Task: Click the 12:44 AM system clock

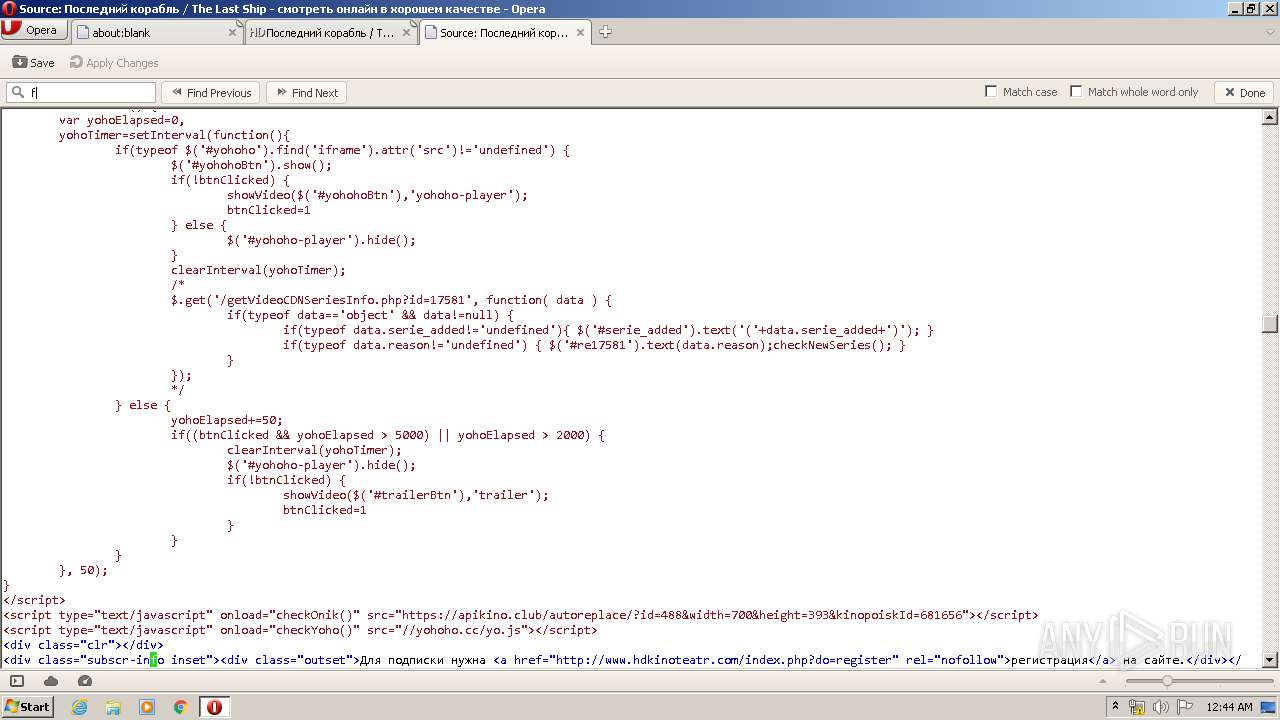Action: point(1229,707)
